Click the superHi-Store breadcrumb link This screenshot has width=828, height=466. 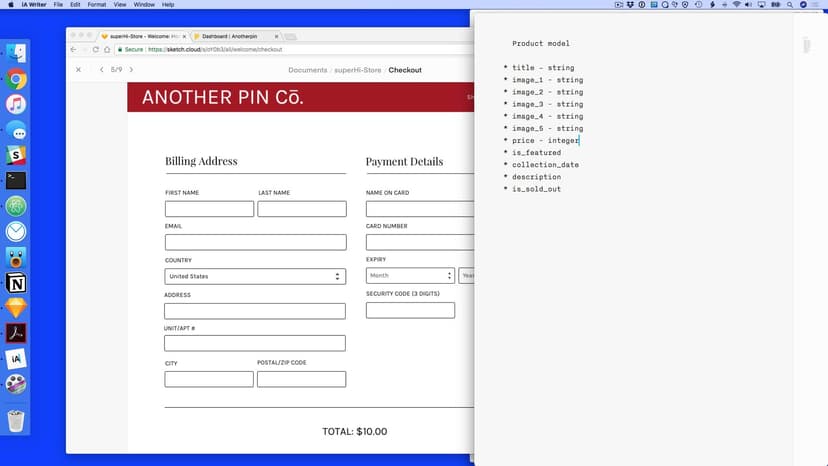click(x=358, y=70)
